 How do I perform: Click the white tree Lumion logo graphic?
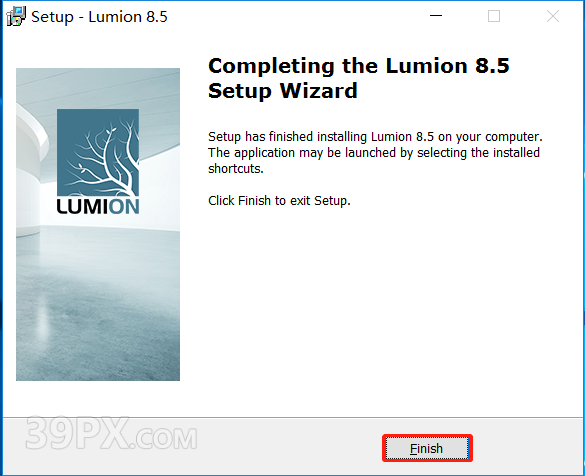point(98,153)
